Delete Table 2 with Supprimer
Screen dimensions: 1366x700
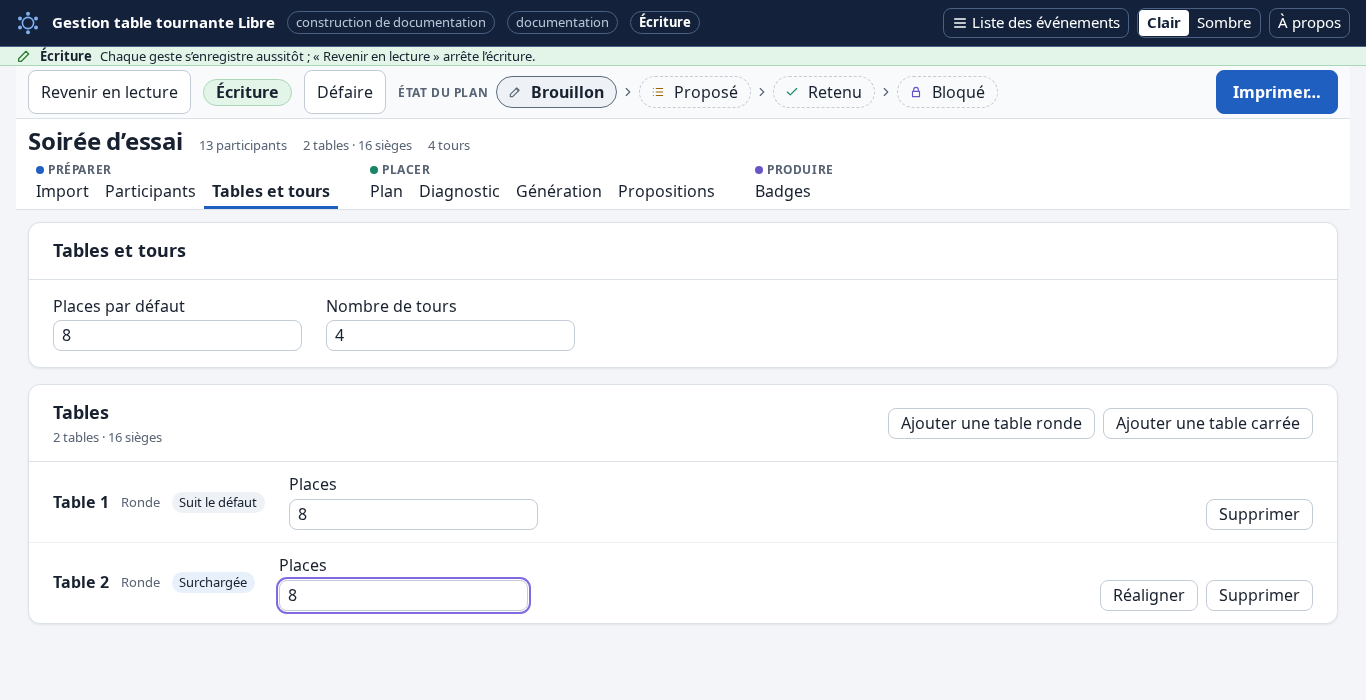(x=1259, y=595)
